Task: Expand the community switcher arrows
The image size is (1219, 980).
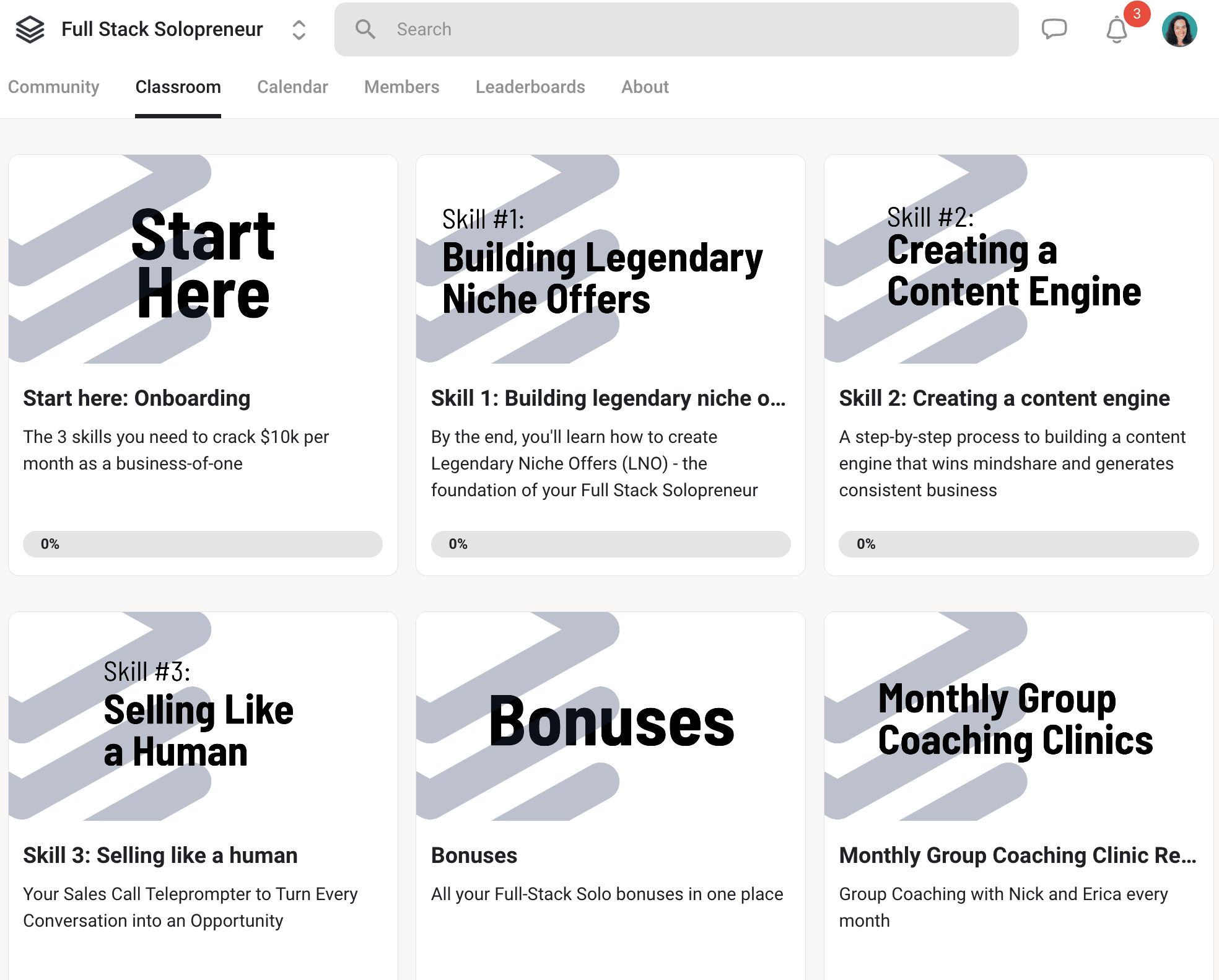Action: (x=299, y=30)
